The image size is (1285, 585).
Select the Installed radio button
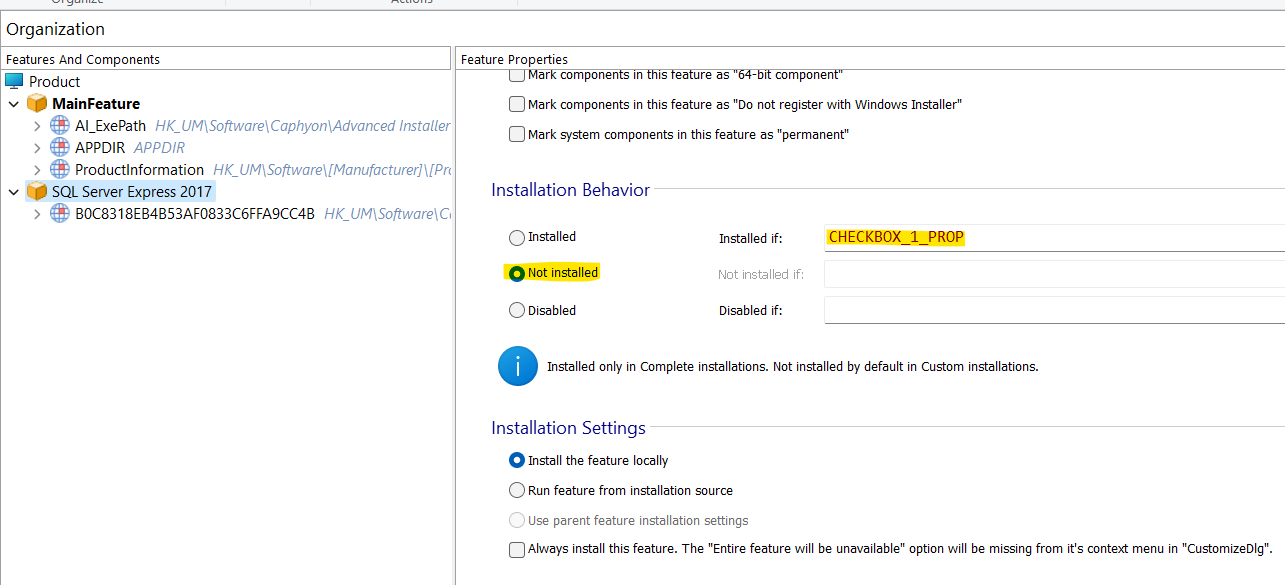pos(517,238)
